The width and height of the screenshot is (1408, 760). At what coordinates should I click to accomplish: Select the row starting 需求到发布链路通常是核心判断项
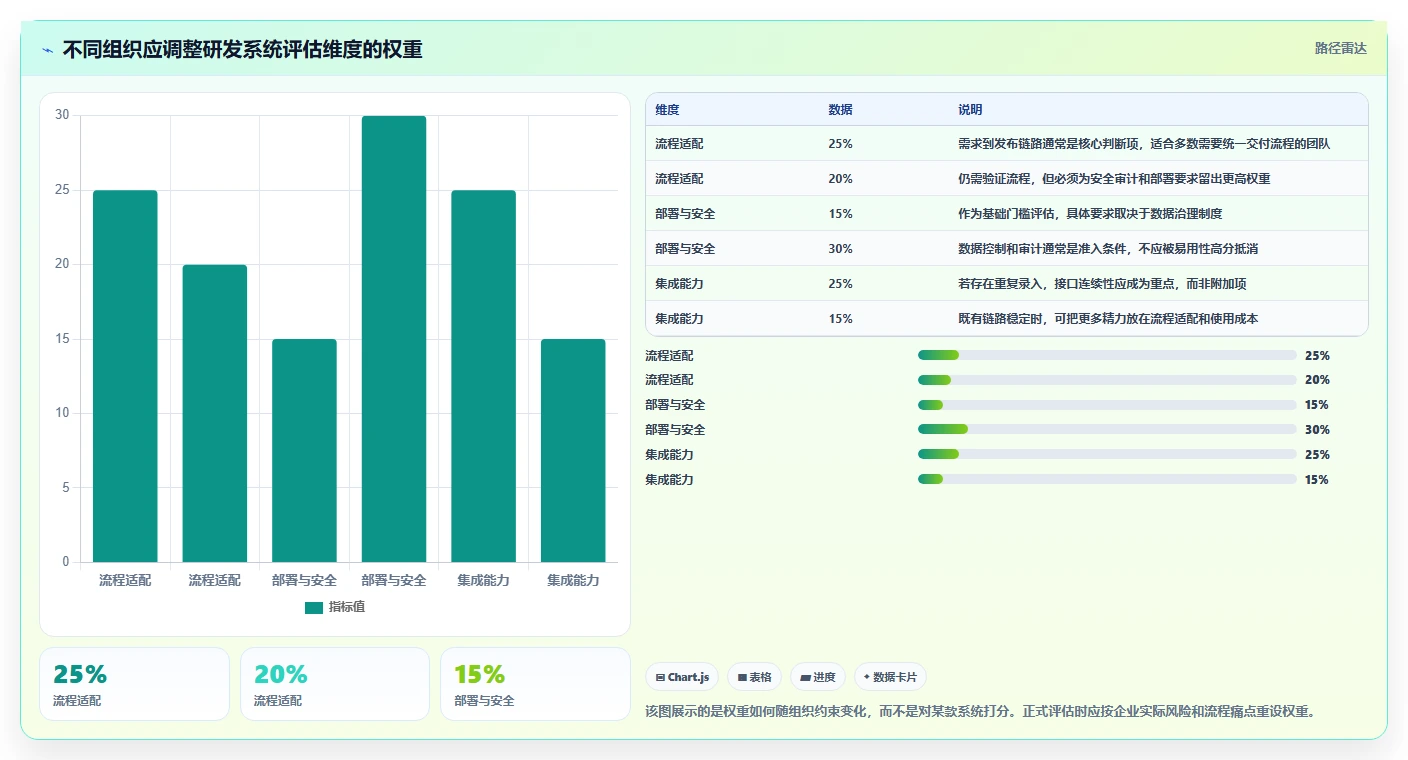click(1007, 143)
